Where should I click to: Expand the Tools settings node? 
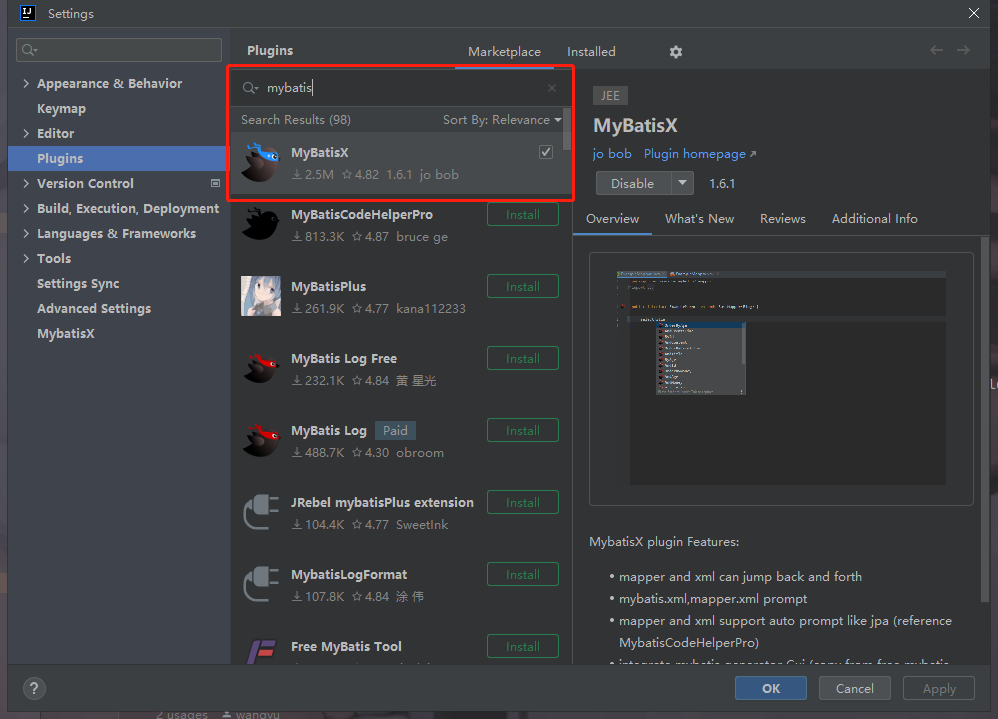click(26, 258)
